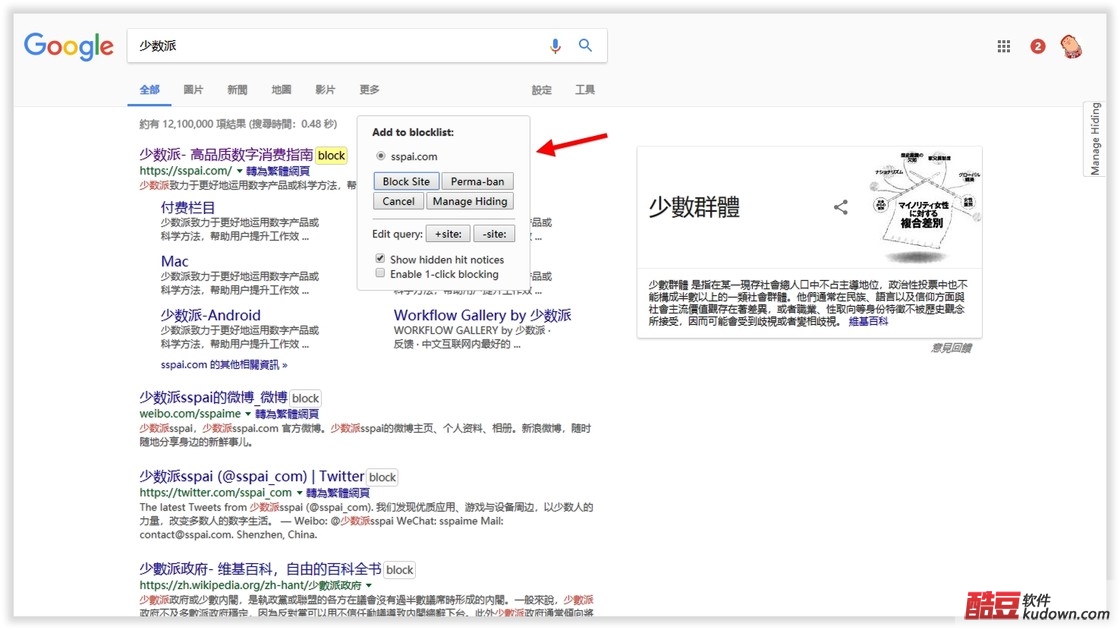This screenshot has height=630, width=1120.
Task: Click 轉為繁體網頁 under Twitter result
Action: (338, 493)
